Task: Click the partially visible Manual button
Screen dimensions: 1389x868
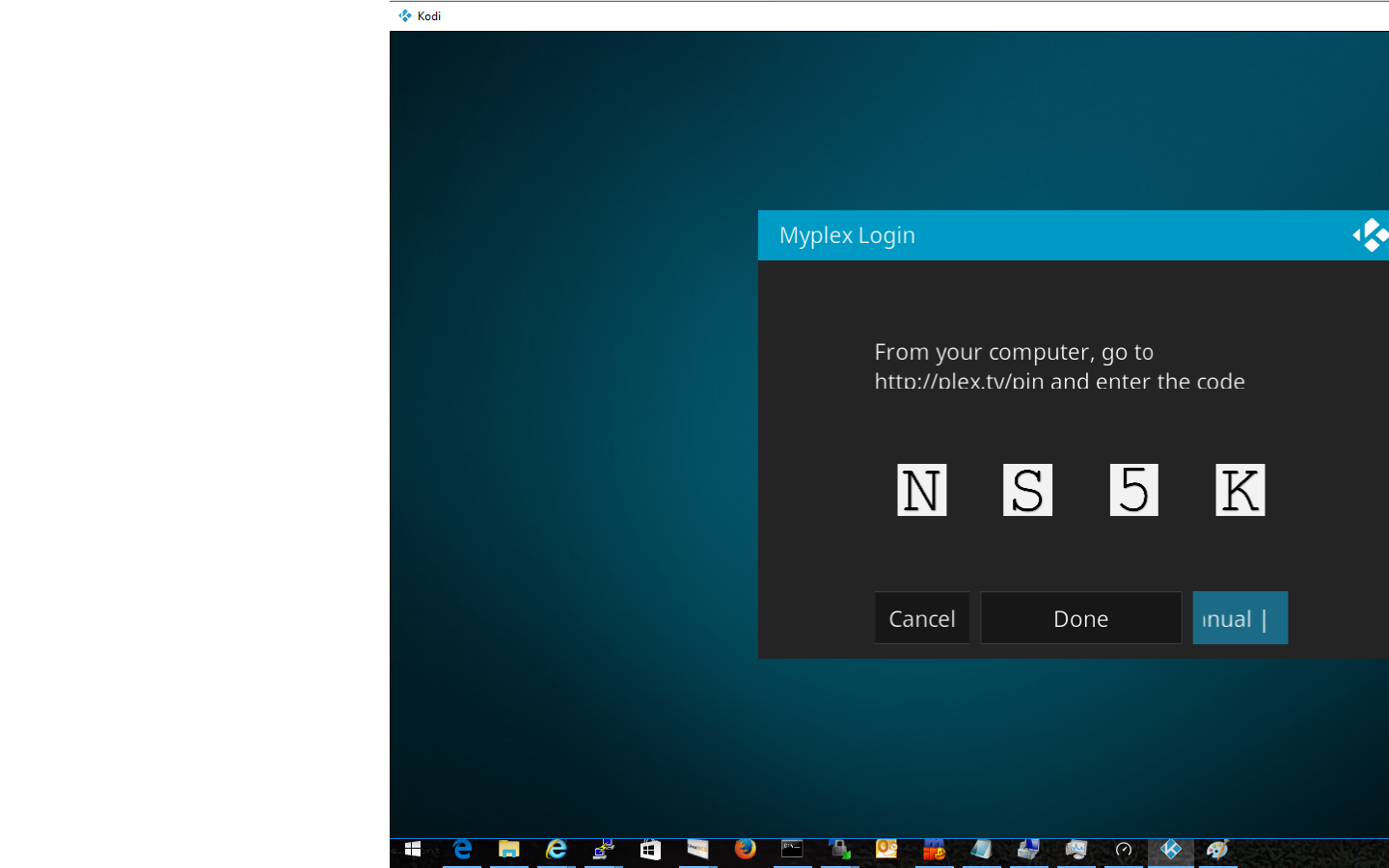Action: tap(1239, 618)
